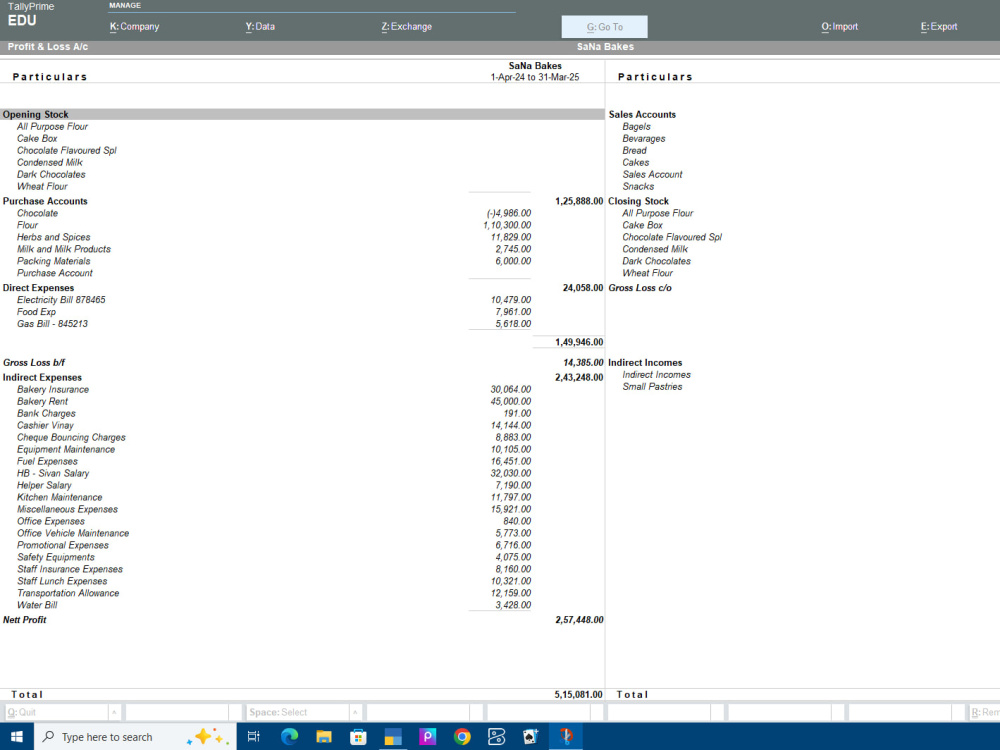Screen dimensions: 1000x750
Task: Click the G: Go To button
Action: (x=605, y=27)
